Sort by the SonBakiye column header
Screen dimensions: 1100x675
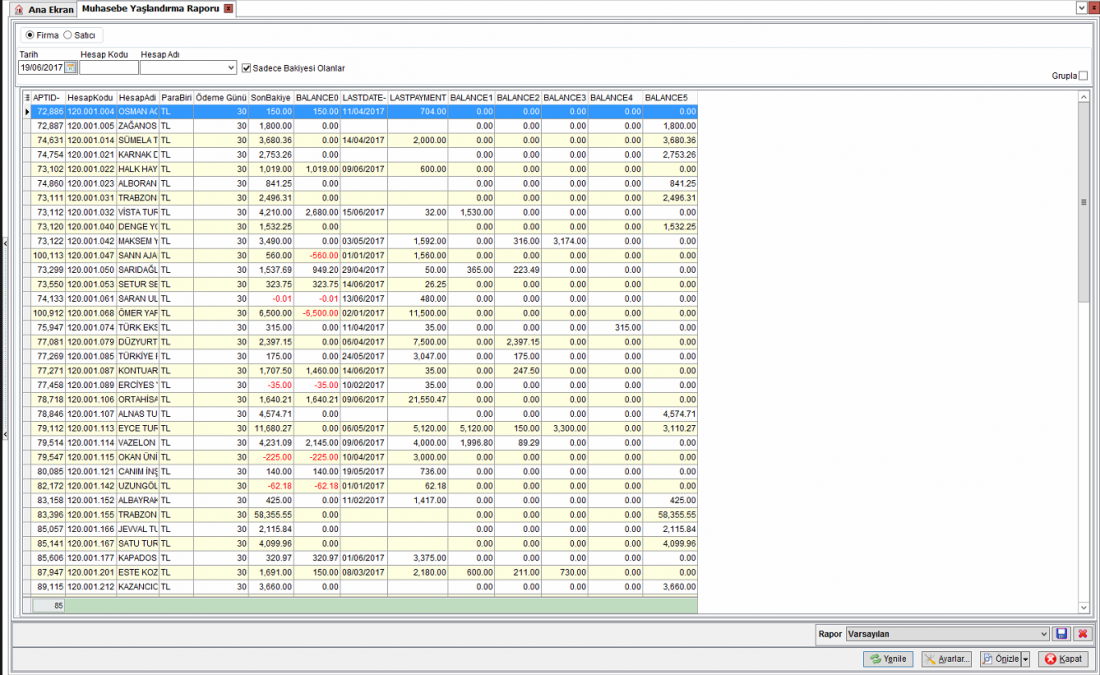[271, 98]
